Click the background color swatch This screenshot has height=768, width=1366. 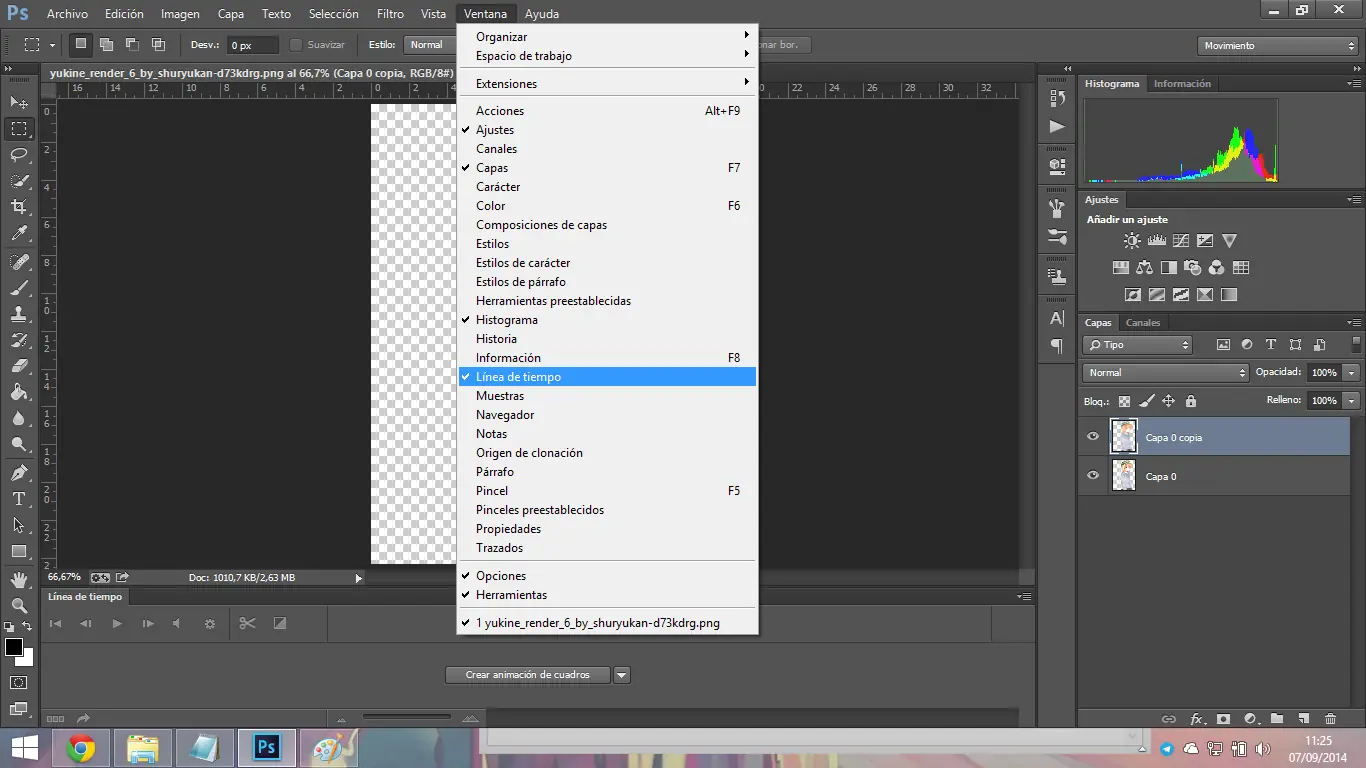(x=26, y=658)
